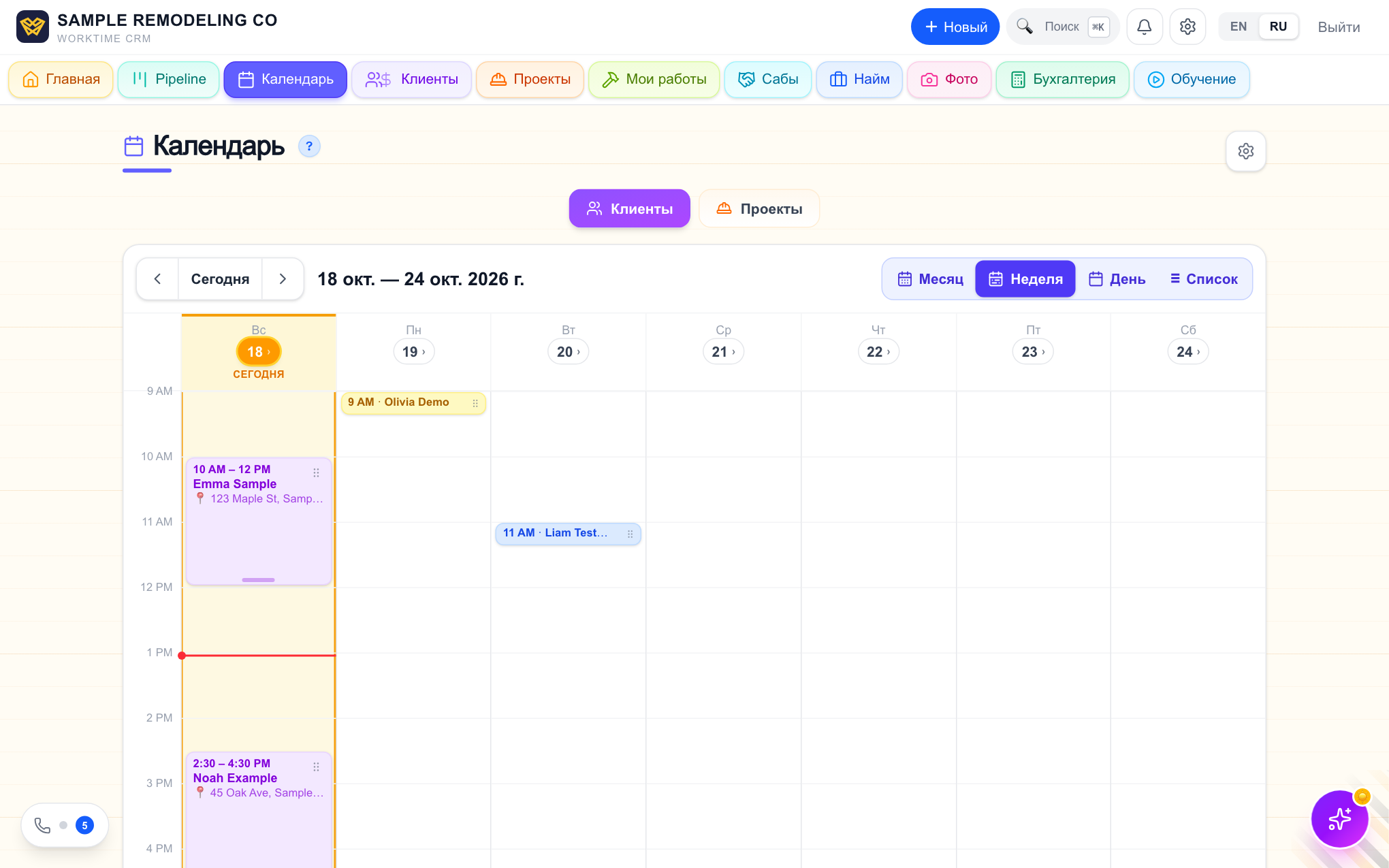Open day 22 Thursday
Screen dimensions: 1389x868
(x=878, y=352)
